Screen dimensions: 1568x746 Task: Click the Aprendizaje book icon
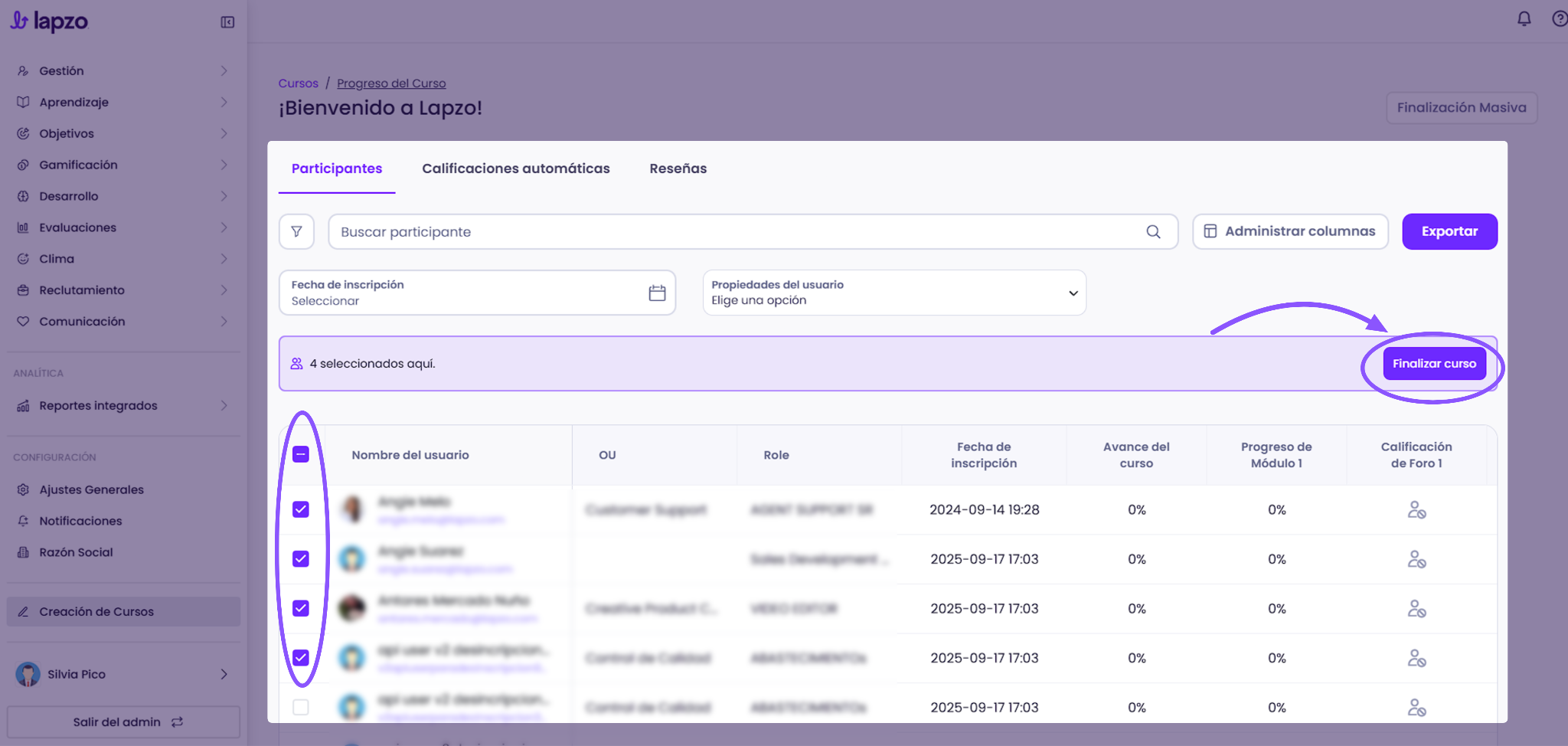(23, 102)
